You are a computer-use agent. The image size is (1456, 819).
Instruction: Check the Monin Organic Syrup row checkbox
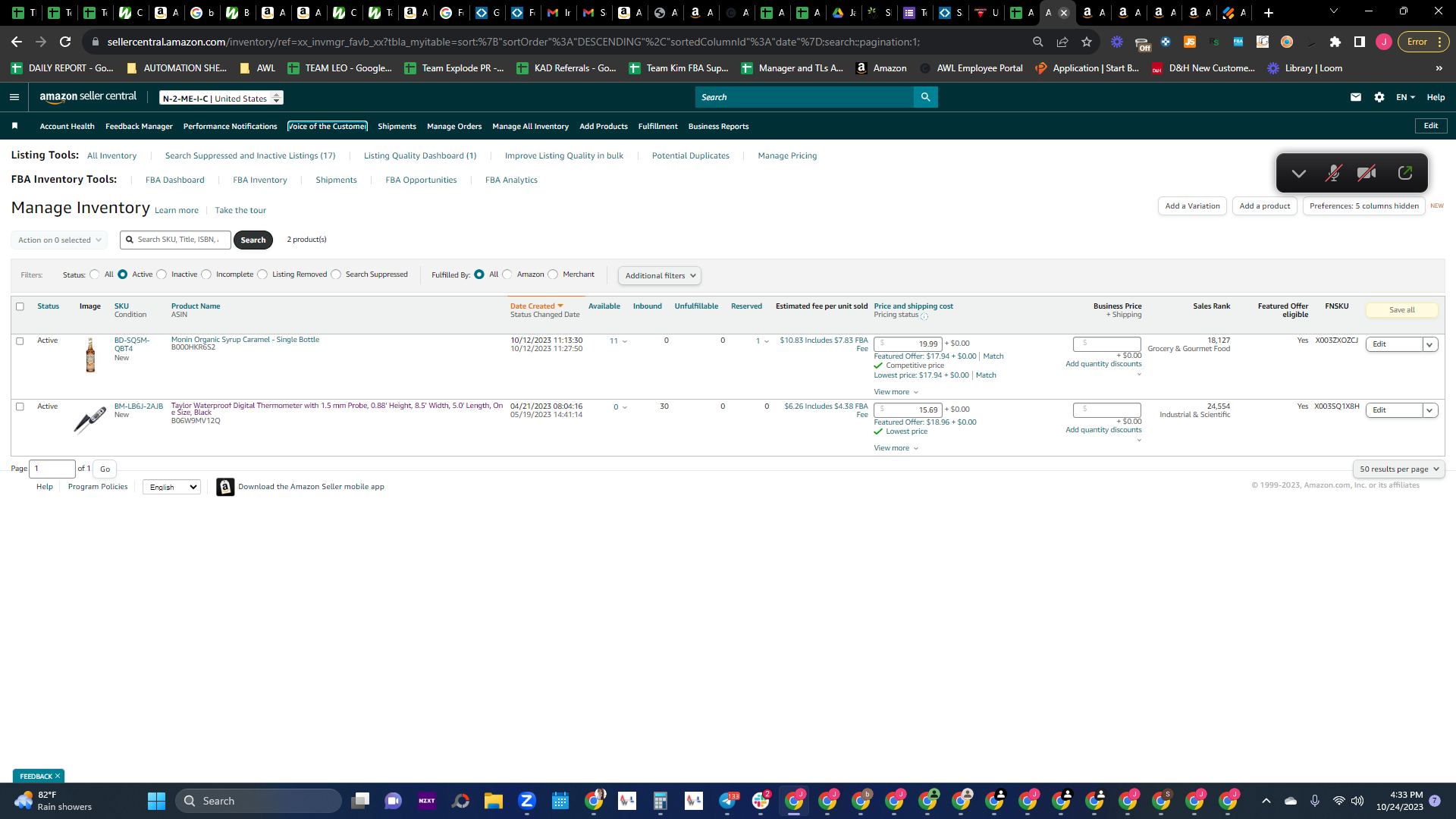[20, 341]
